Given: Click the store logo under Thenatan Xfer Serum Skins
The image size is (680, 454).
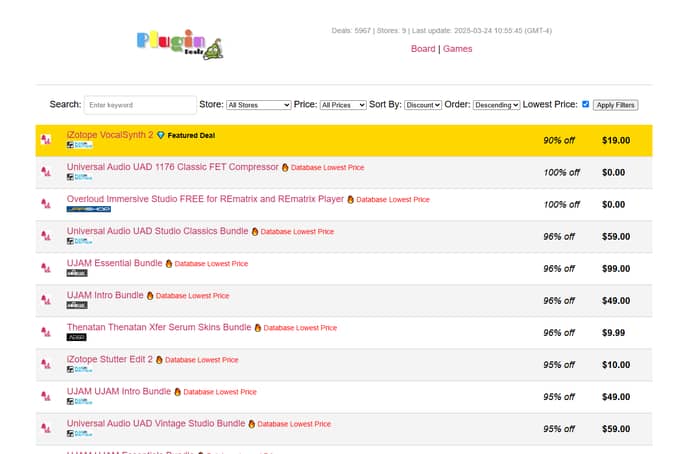Looking at the screenshot, I should [x=77, y=337].
